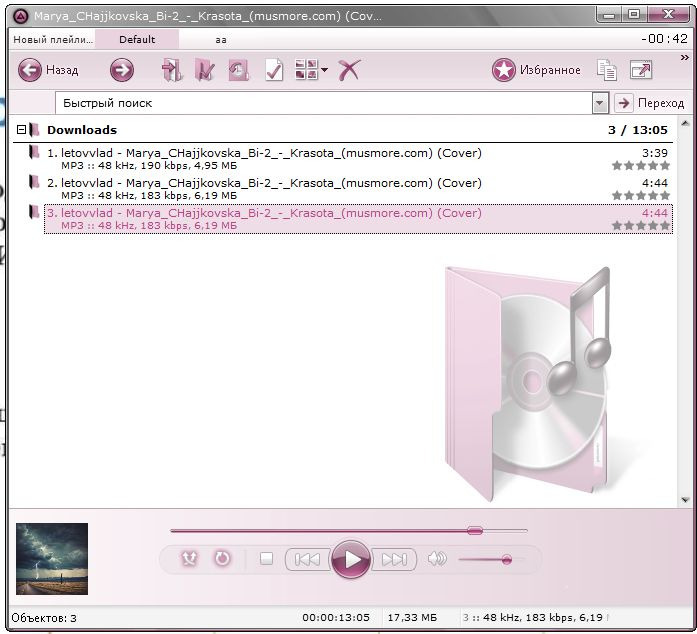The height and width of the screenshot is (634, 697).
Task: Switch to the Default playlist tab
Action: pos(137,40)
